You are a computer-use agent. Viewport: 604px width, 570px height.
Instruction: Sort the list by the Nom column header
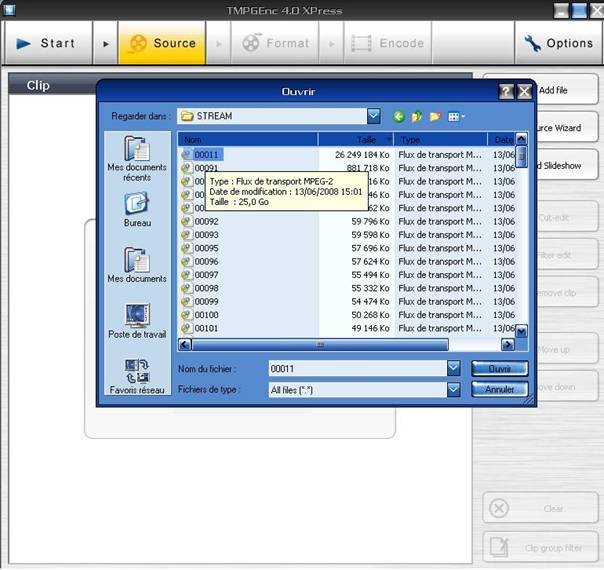click(x=248, y=139)
